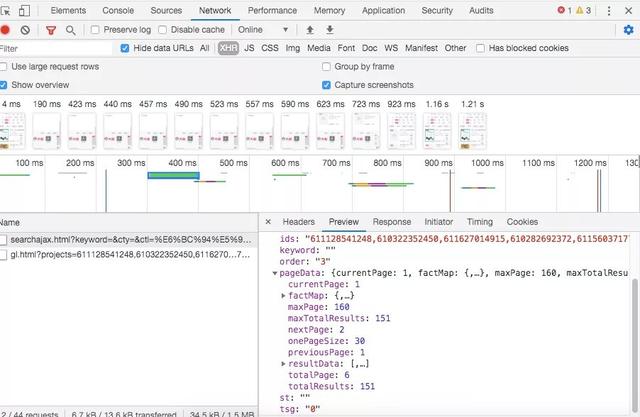
Task: Open DevTools three-dot menu
Action: tap(609, 11)
